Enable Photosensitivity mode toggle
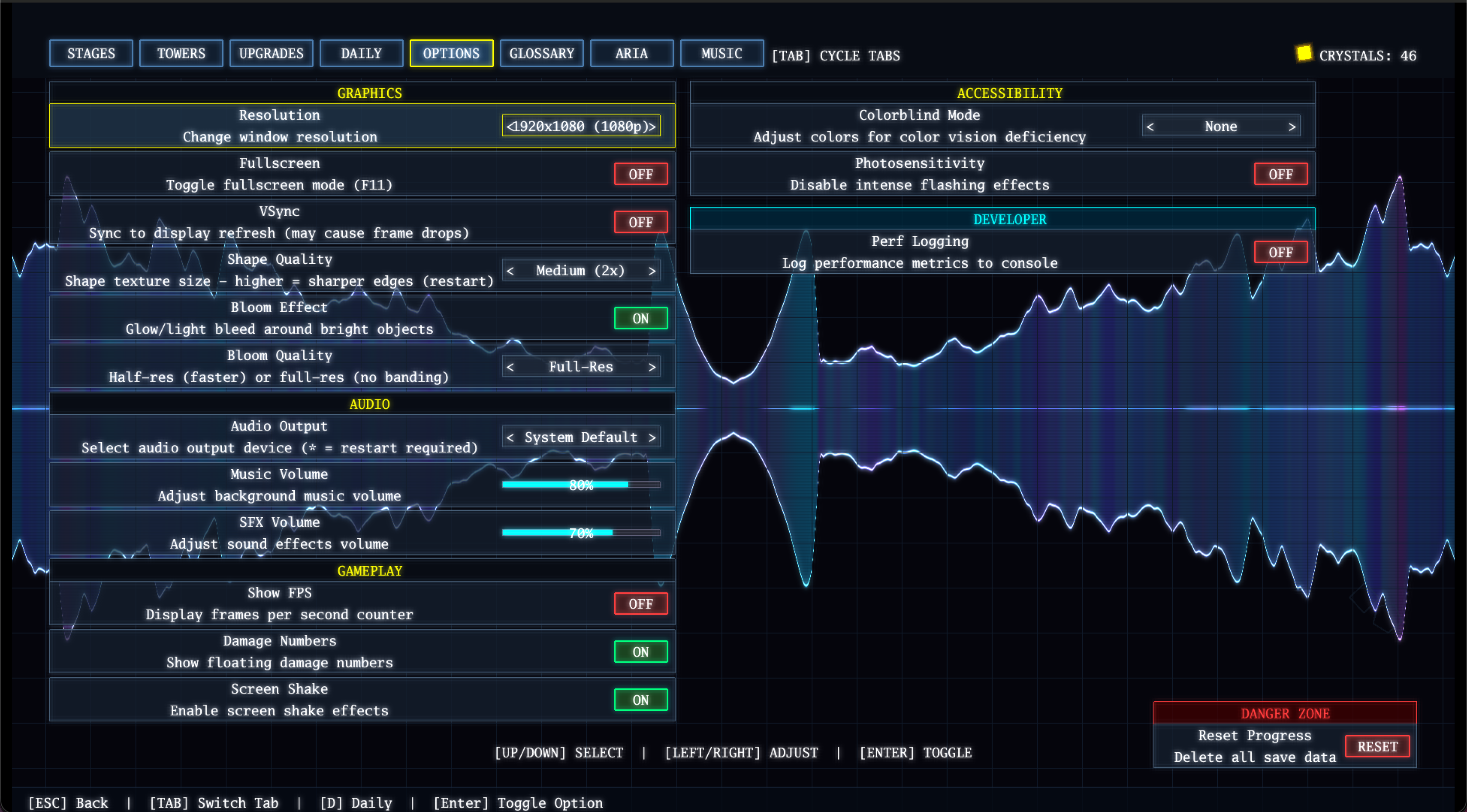This screenshot has height=812, width=1467. (x=1280, y=174)
